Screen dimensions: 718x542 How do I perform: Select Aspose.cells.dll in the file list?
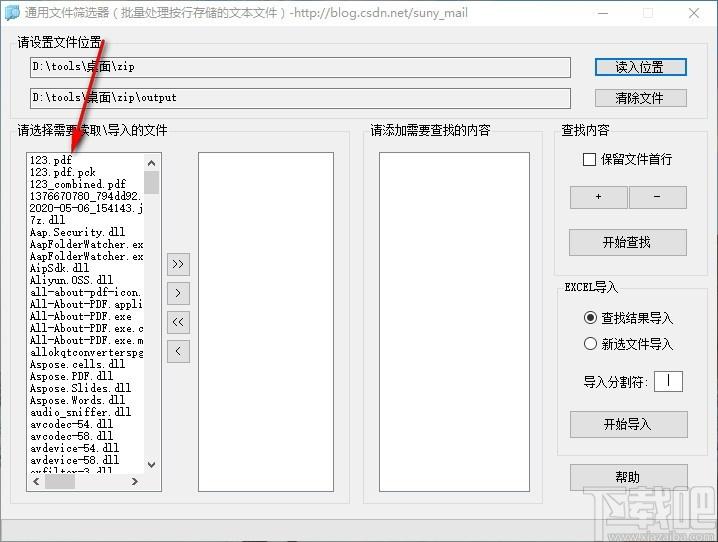(77, 364)
